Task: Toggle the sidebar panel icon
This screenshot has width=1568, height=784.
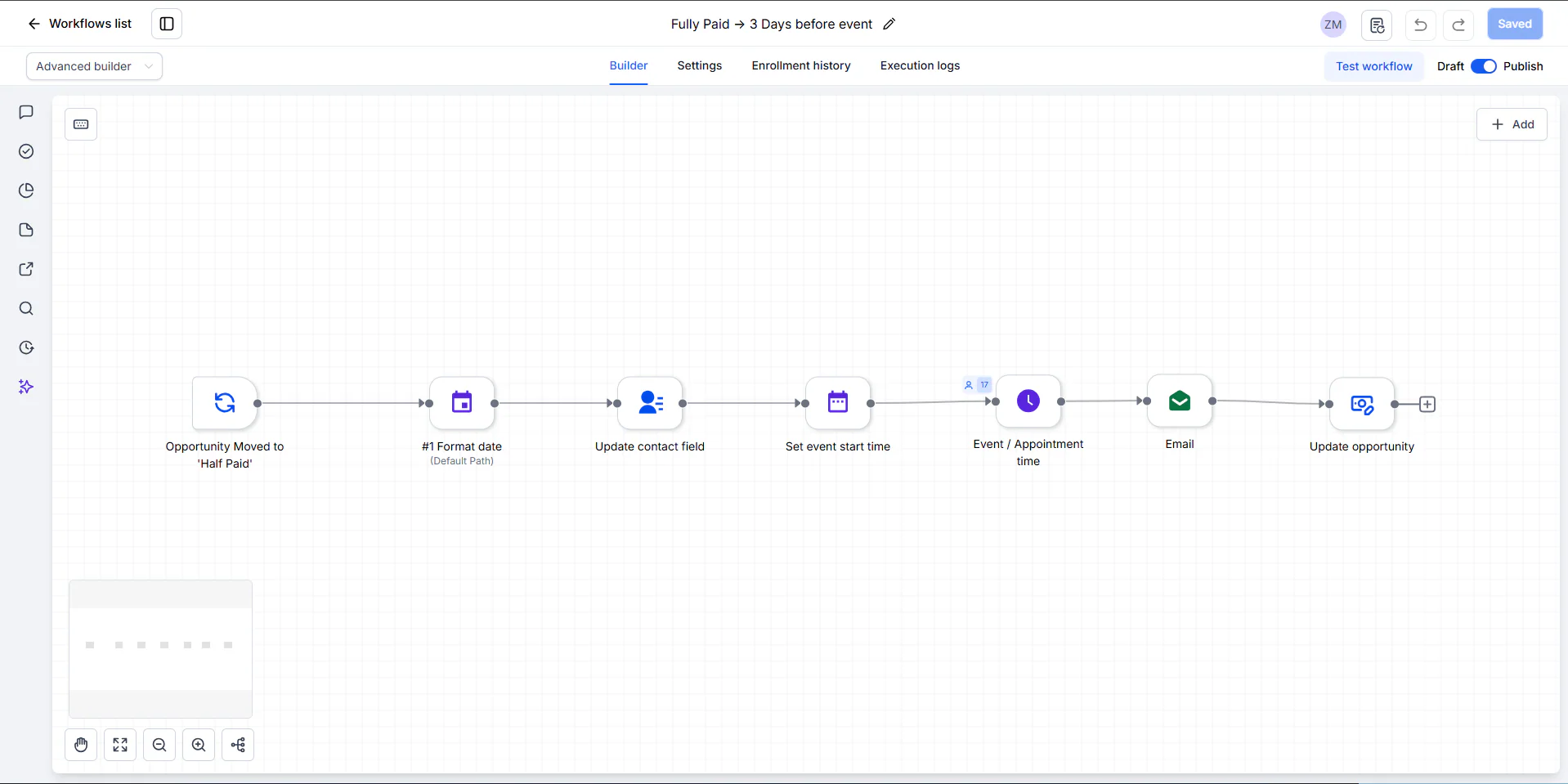Action: 167,24
